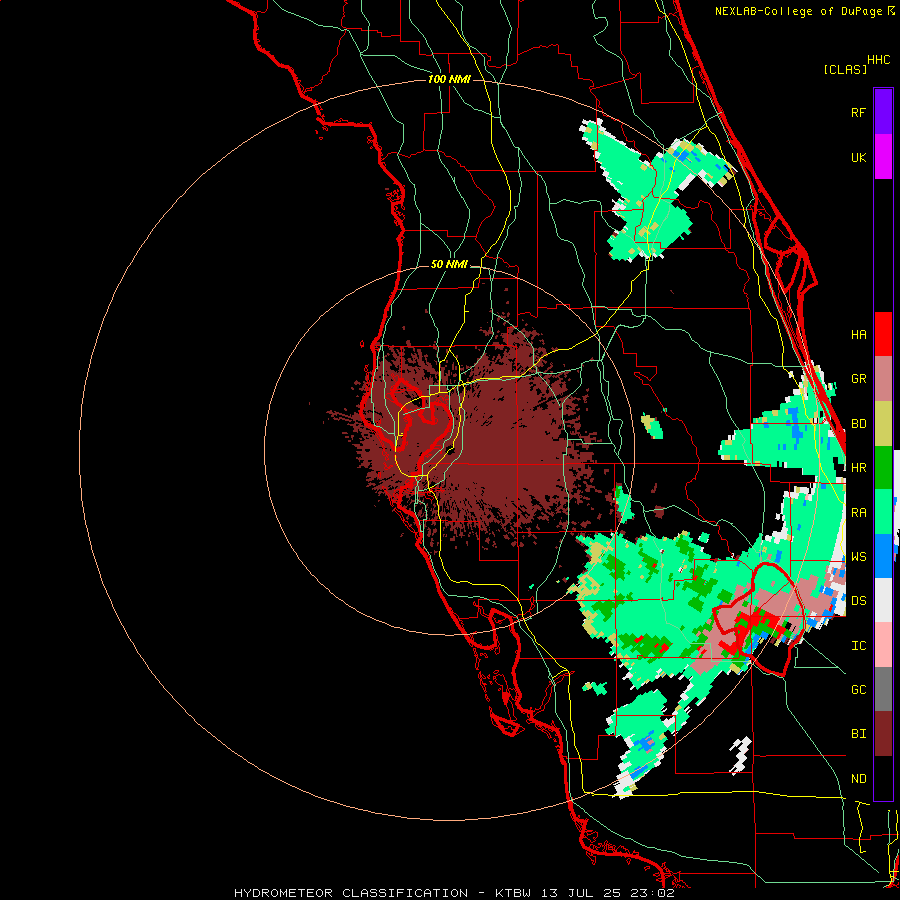Click the "HYDROMETEOR CLASSIFICATION" title text
This screenshot has height=900, width=900.
[x=351, y=893]
